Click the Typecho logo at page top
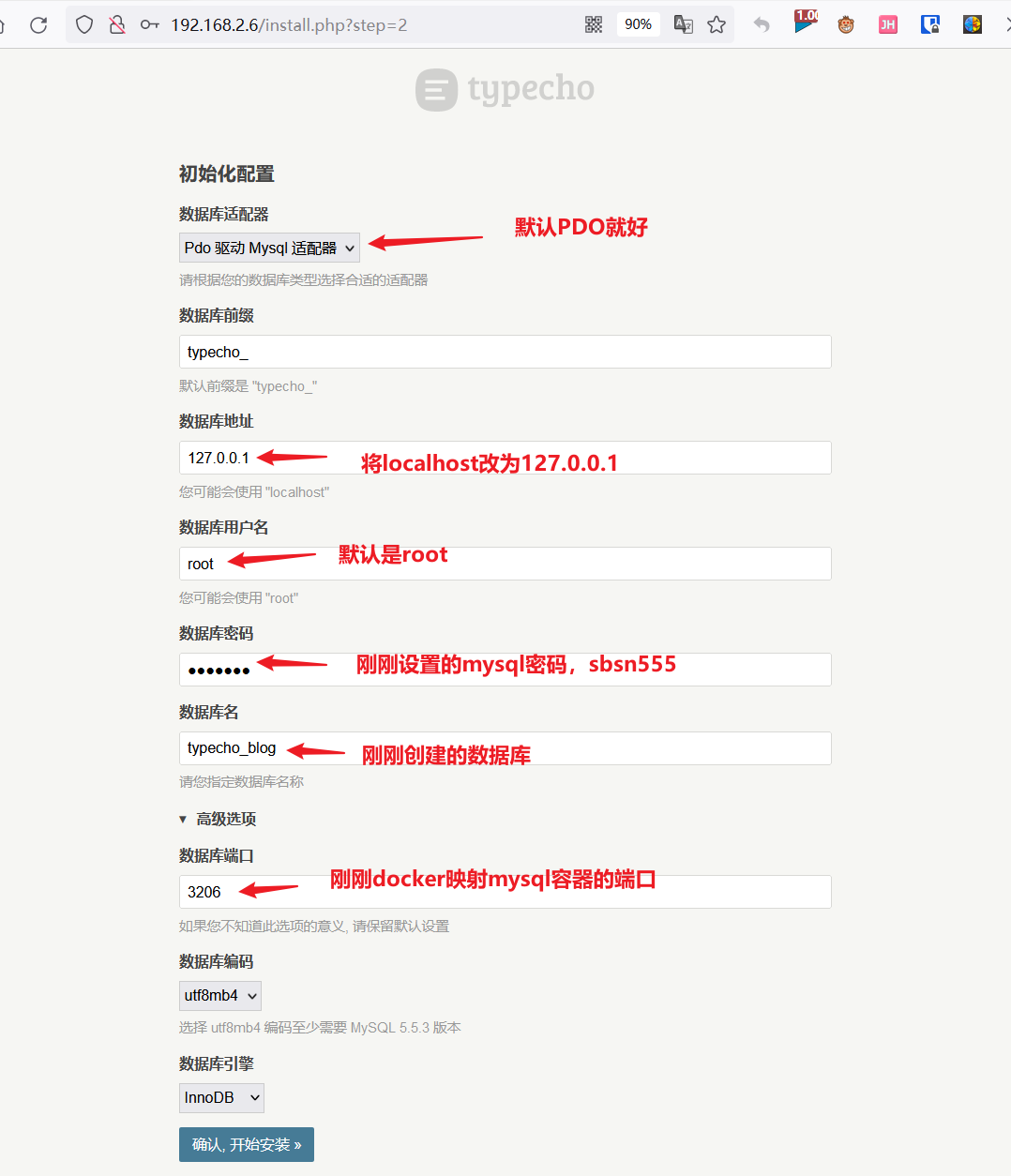The image size is (1011, 1176). click(505, 89)
